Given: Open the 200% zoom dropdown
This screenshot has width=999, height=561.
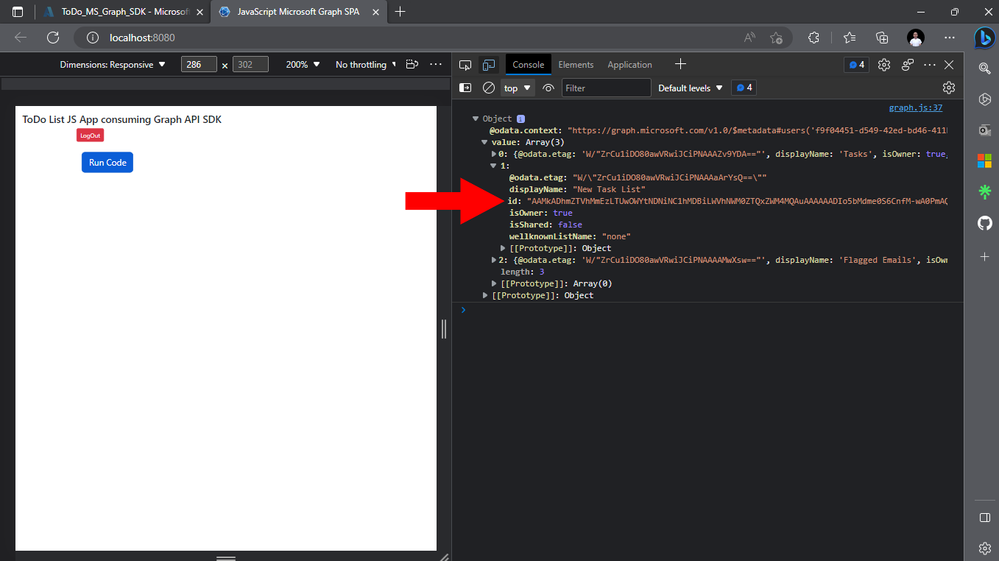Looking at the screenshot, I should [303, 64].
